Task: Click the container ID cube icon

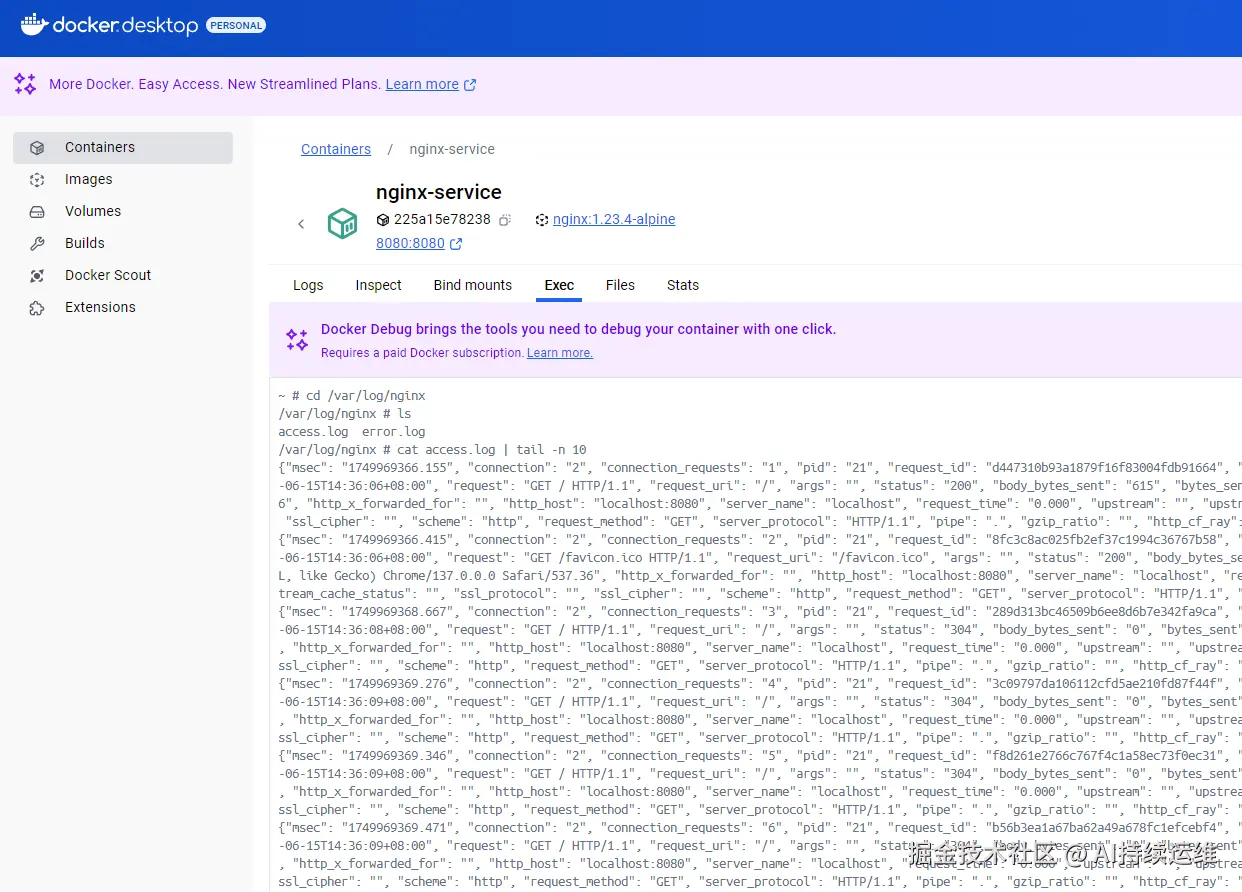Action: click(x=382, y=220)
